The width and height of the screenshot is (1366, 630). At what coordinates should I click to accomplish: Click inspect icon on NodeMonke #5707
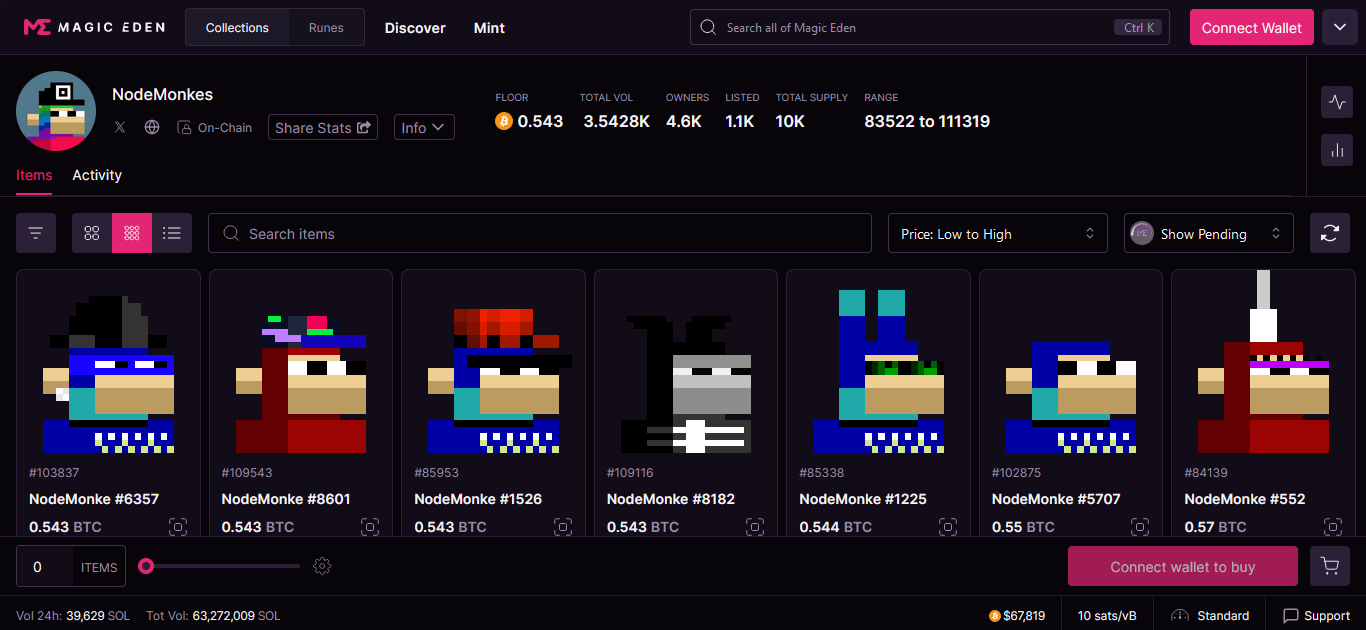(x=1140, y=527)
